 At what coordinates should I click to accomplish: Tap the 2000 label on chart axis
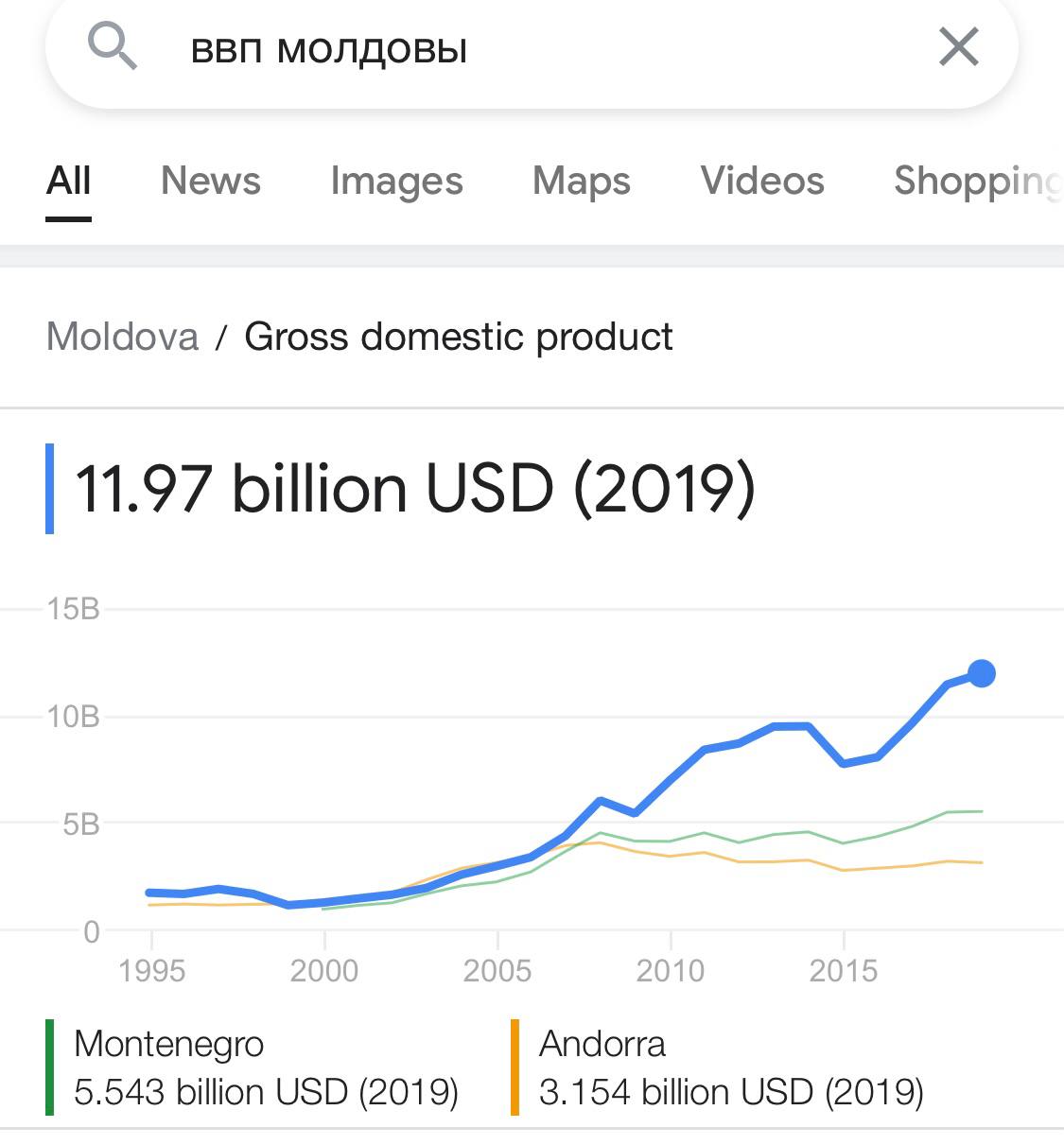(324, 971)
